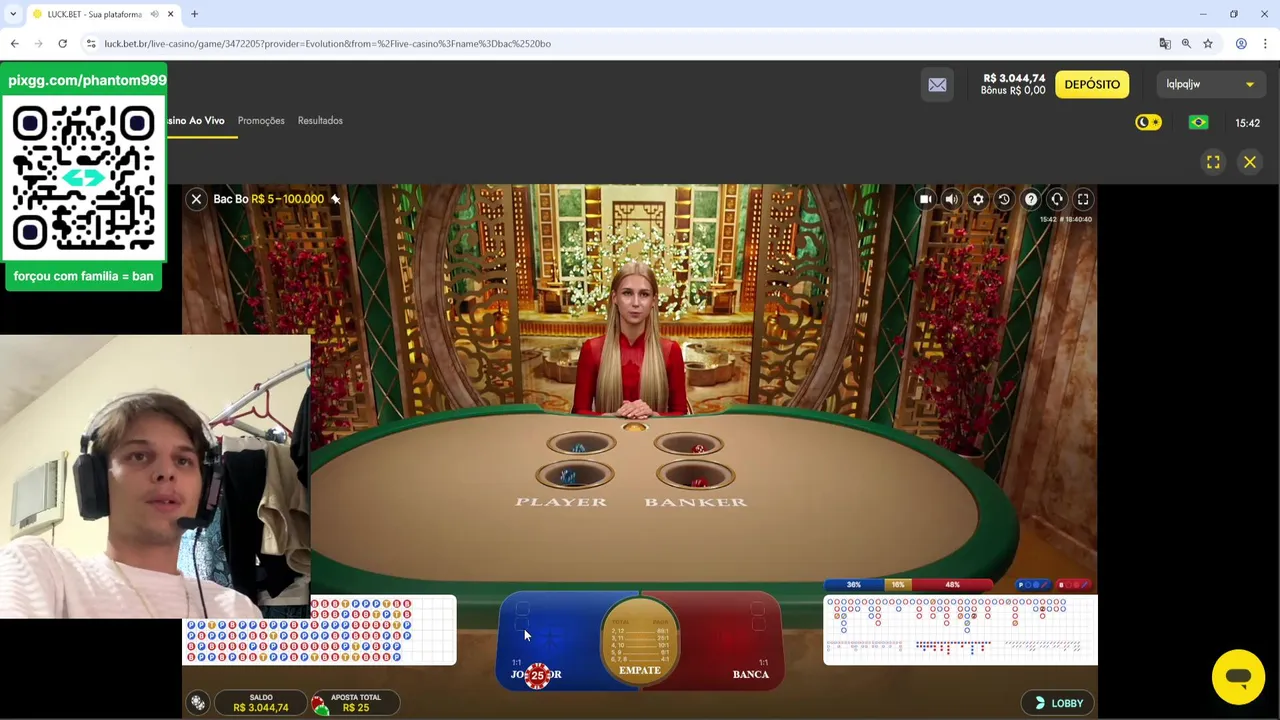
Task: Toggle dark and light theme switch
Action: [x=1148, y=122]
